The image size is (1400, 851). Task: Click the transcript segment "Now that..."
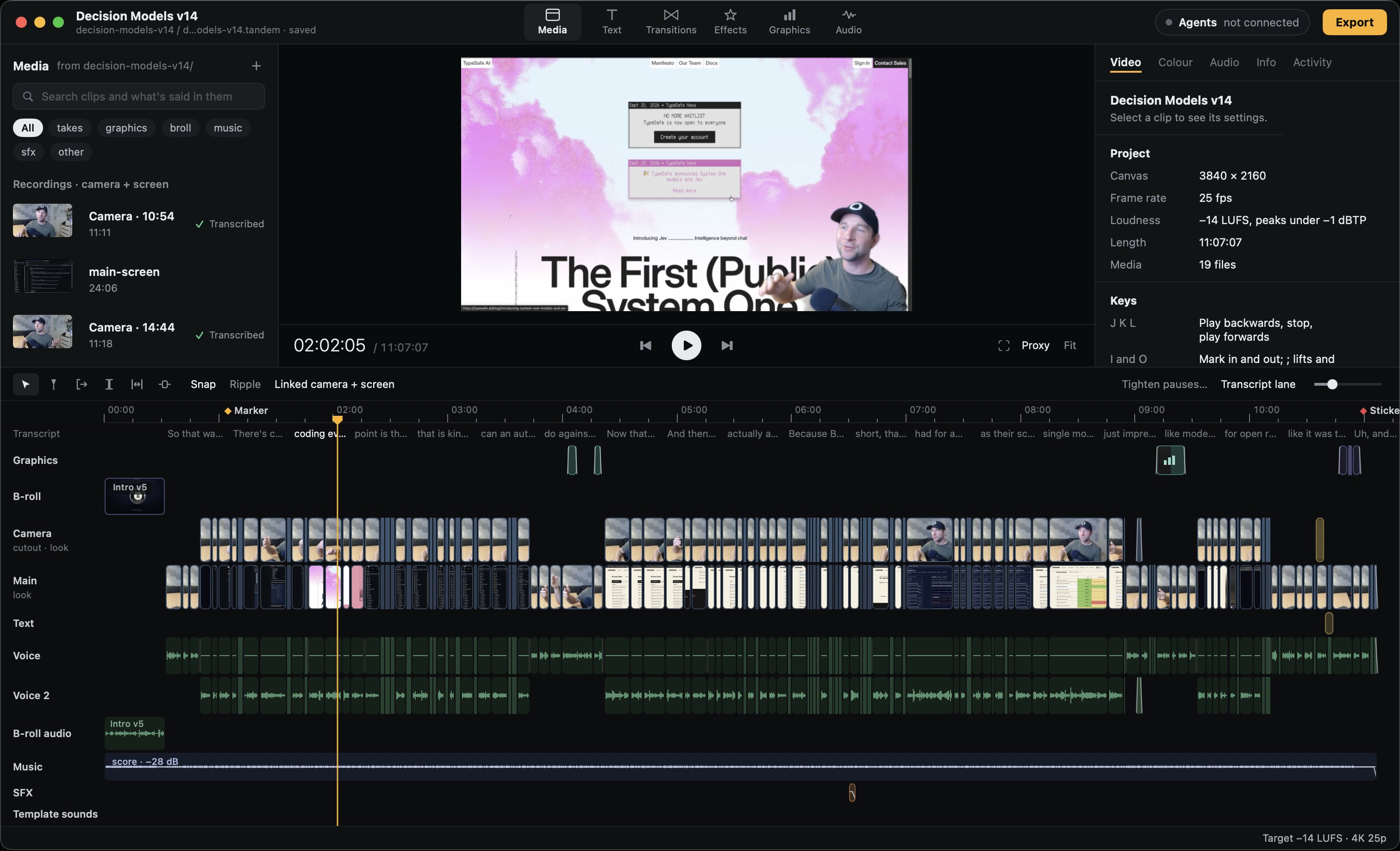pyautogui.click(x=631, y=433)
